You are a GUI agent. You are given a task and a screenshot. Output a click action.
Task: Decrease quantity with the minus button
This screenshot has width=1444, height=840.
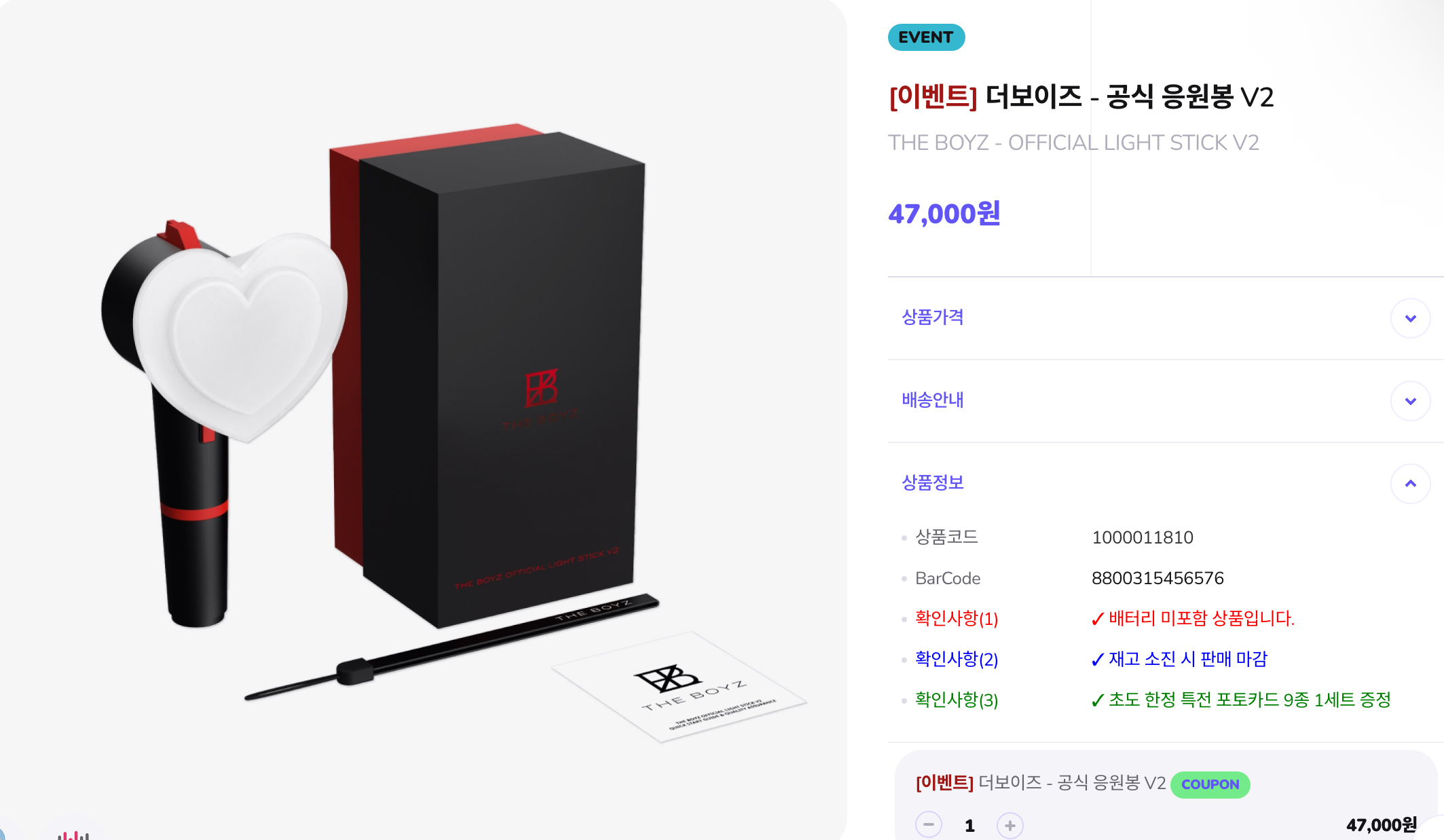pyautogui.click(x=928, y=825)
